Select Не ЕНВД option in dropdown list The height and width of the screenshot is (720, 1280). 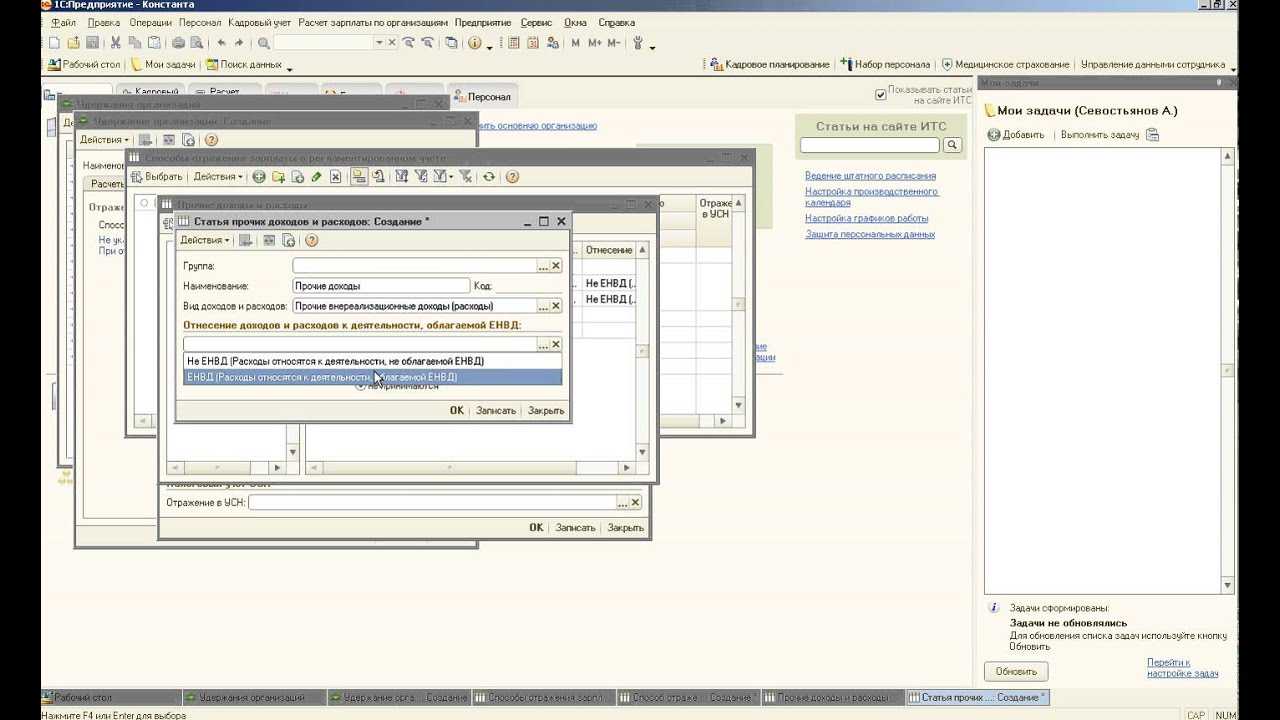tap(373, 361)
